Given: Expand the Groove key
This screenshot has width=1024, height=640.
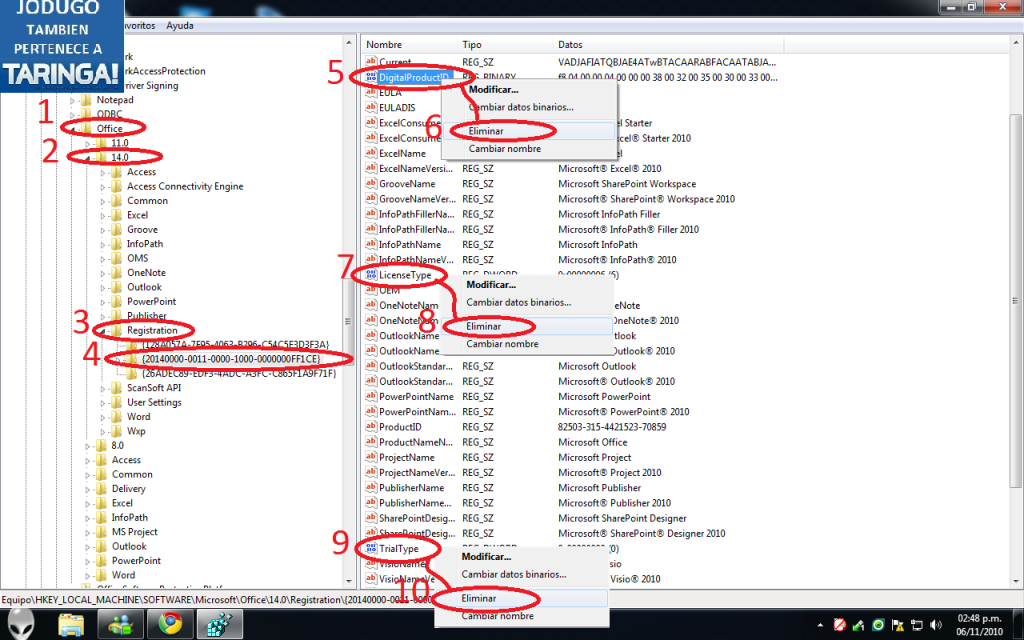Looking at the screenshot, I should pos(103,229).
